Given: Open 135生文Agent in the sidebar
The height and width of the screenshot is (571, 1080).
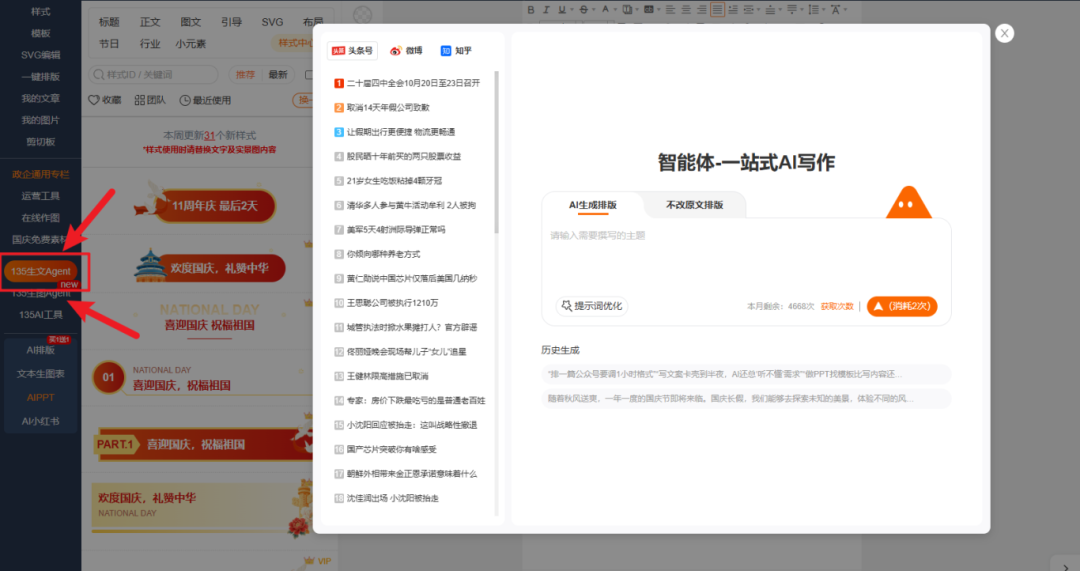Looking at the screenshot, I should pos(41,272).
